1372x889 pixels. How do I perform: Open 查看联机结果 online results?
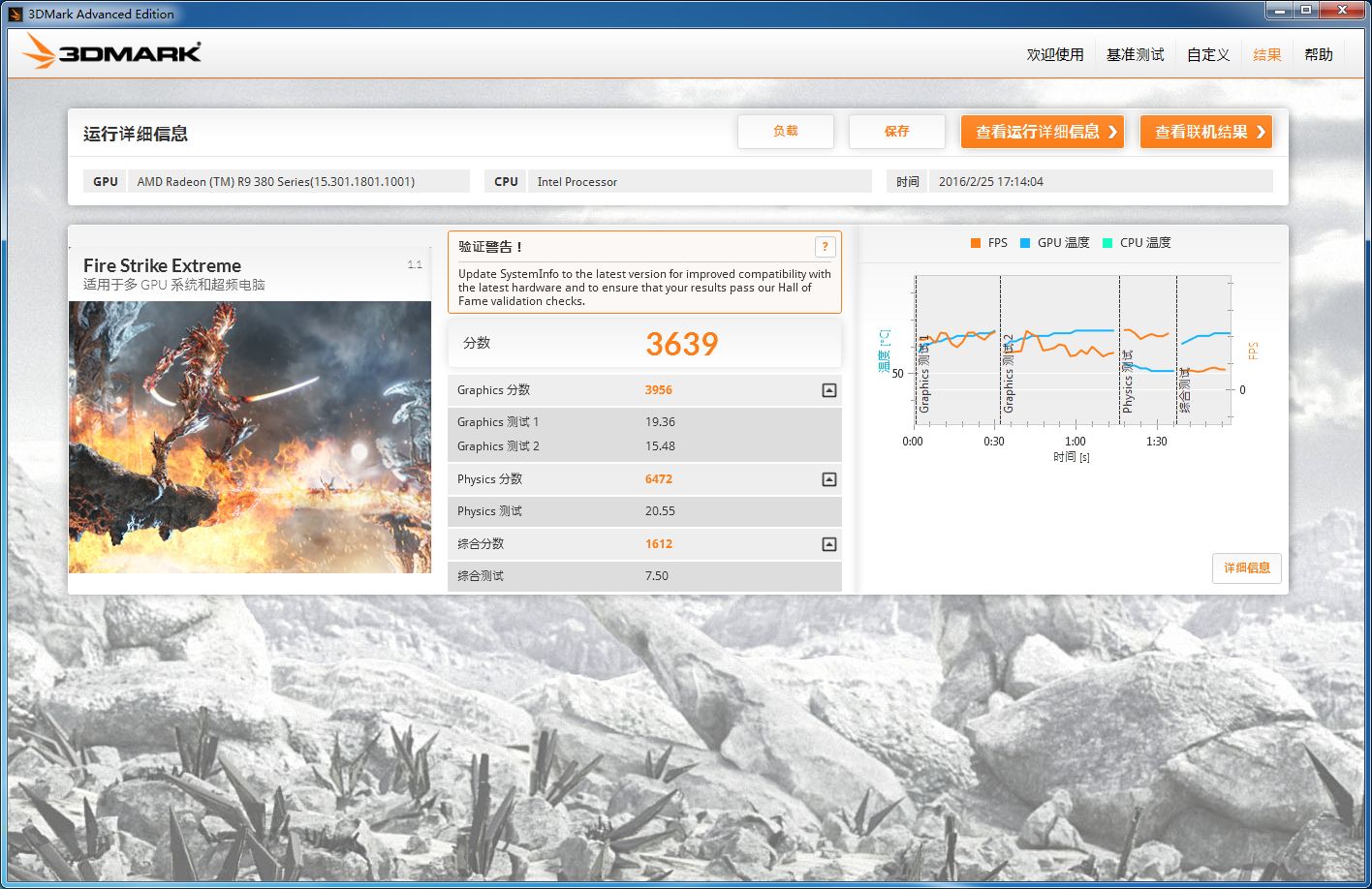tap(1205, 132)
